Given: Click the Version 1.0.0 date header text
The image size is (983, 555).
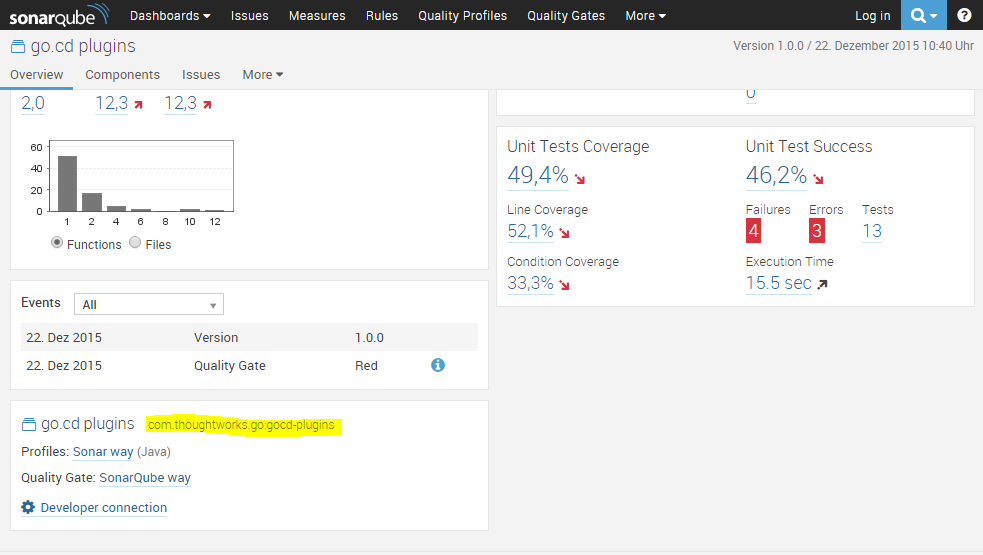Looking at the screenshot, I should click(854, 46).
